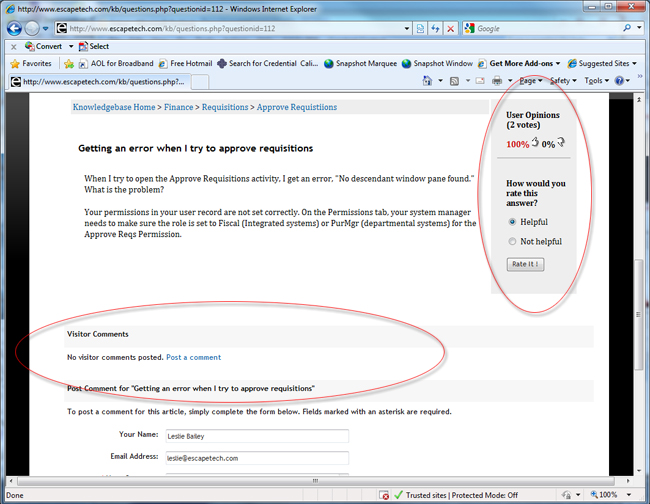Open the Favorites star button

pos(31,63)
